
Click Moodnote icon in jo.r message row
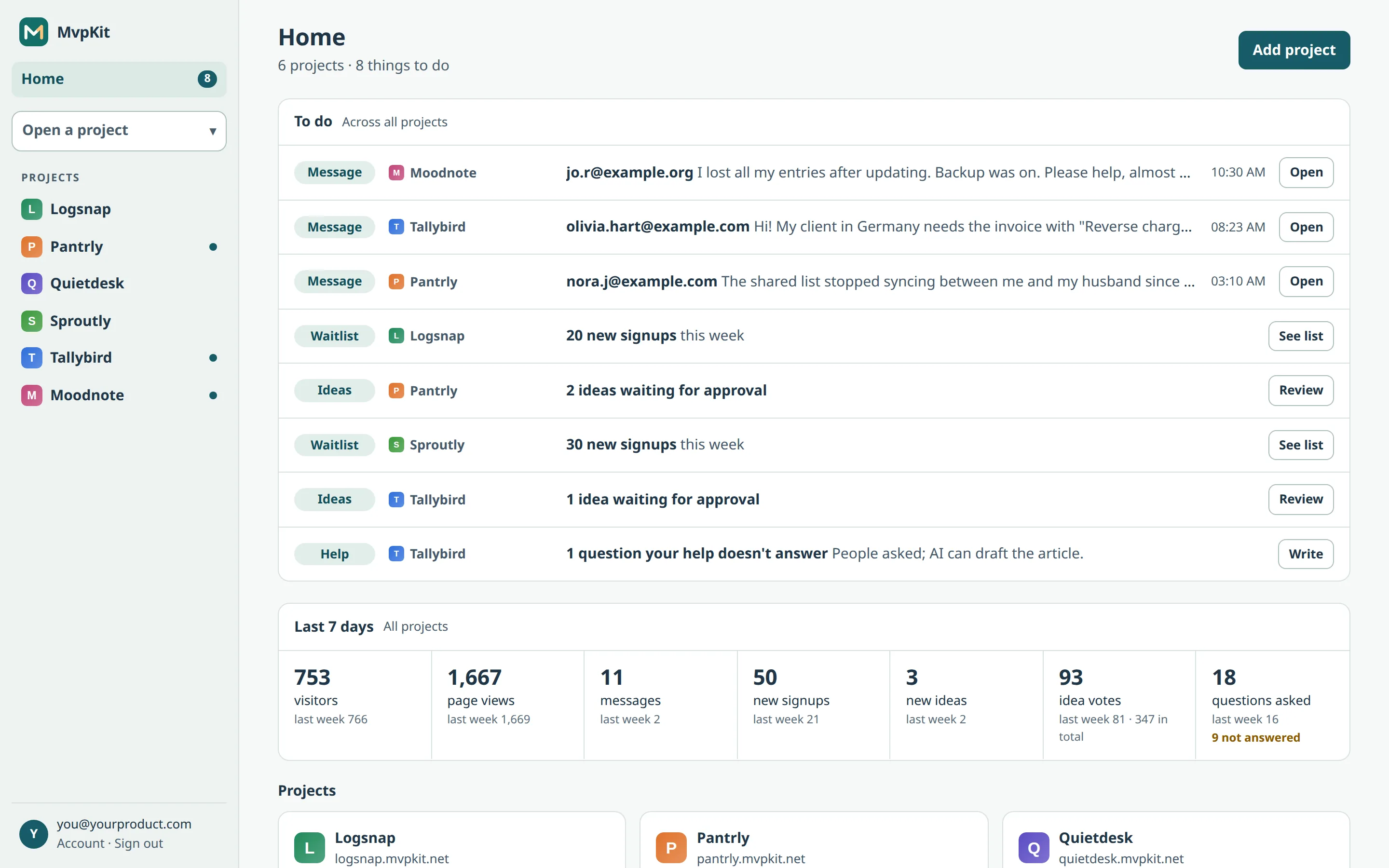tap(396, 173)
